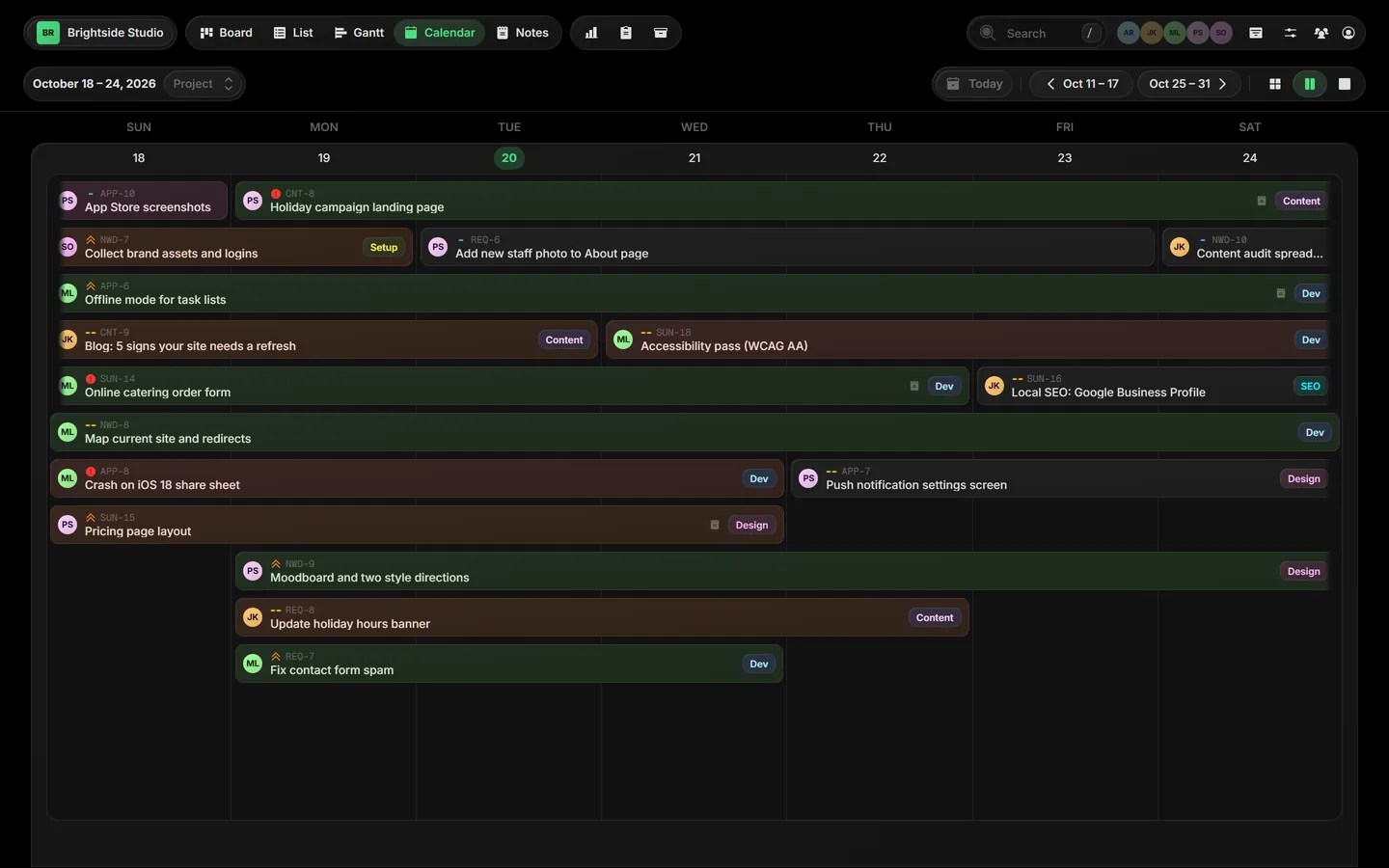This screenshot has width=1389, height=868.
Task: Click note icon on Pricing page layout
Action: 715,525
